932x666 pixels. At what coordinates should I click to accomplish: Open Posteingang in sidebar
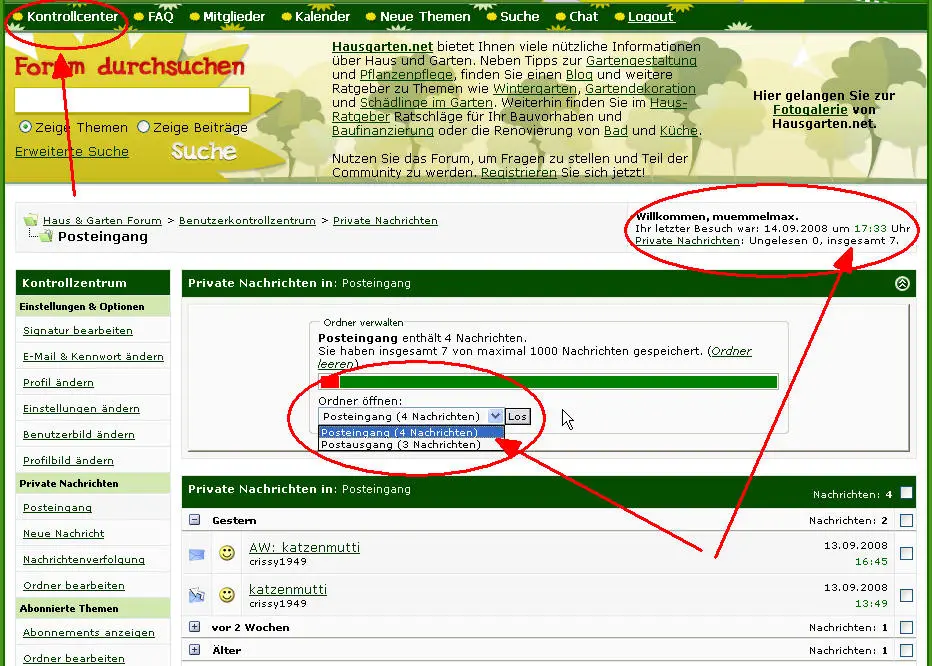(57, 508)
